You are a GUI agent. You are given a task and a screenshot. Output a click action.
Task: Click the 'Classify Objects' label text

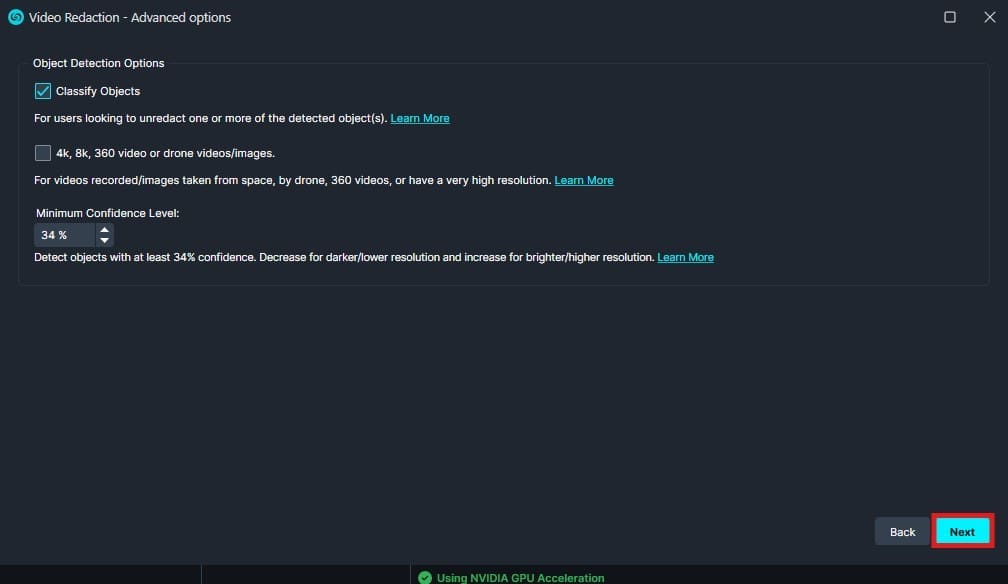[98, 91]
